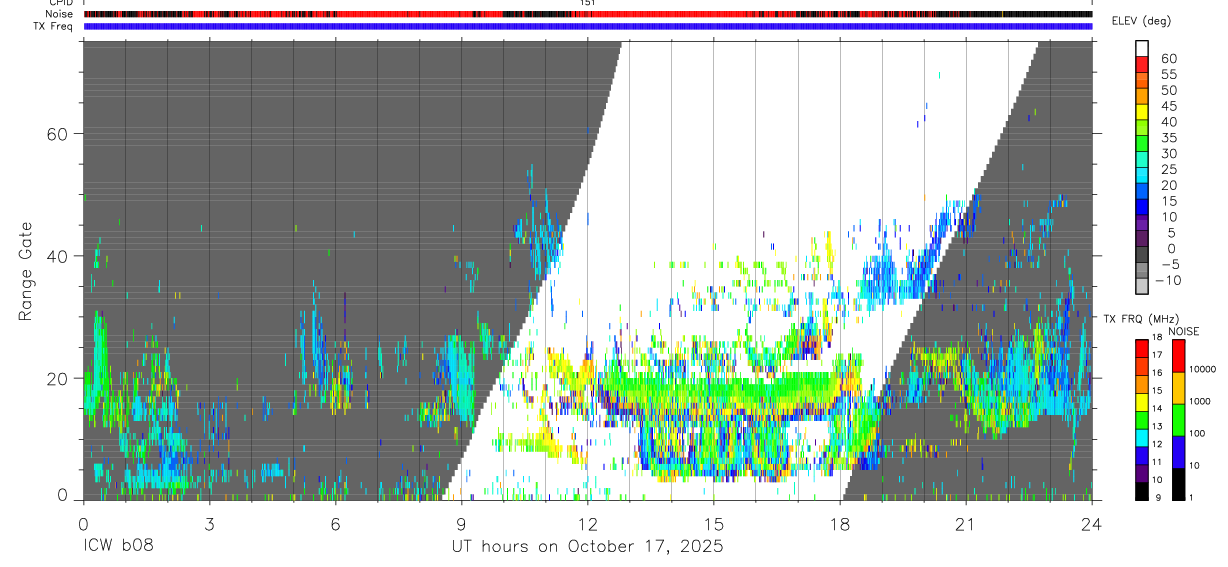Screen dimensions: 1228x567
Task: Click the 'ICW b08' radar beam label
Action: (116, 546)
